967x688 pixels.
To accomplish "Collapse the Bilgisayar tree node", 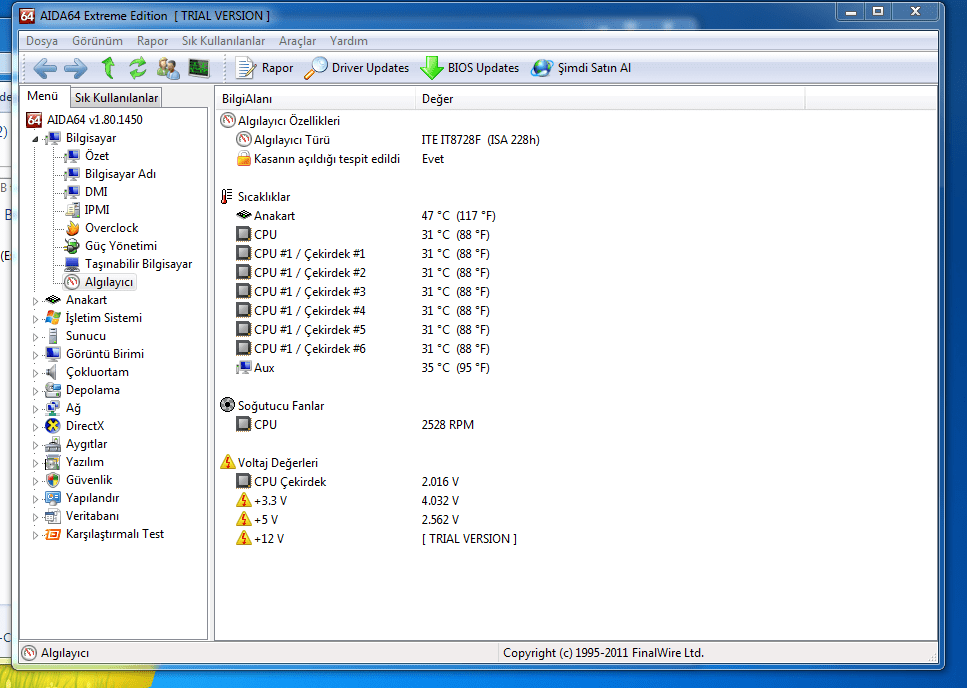I will 35,139.
